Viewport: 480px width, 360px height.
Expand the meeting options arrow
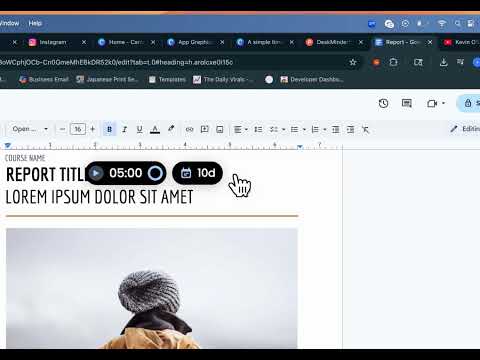click(443, 103)
